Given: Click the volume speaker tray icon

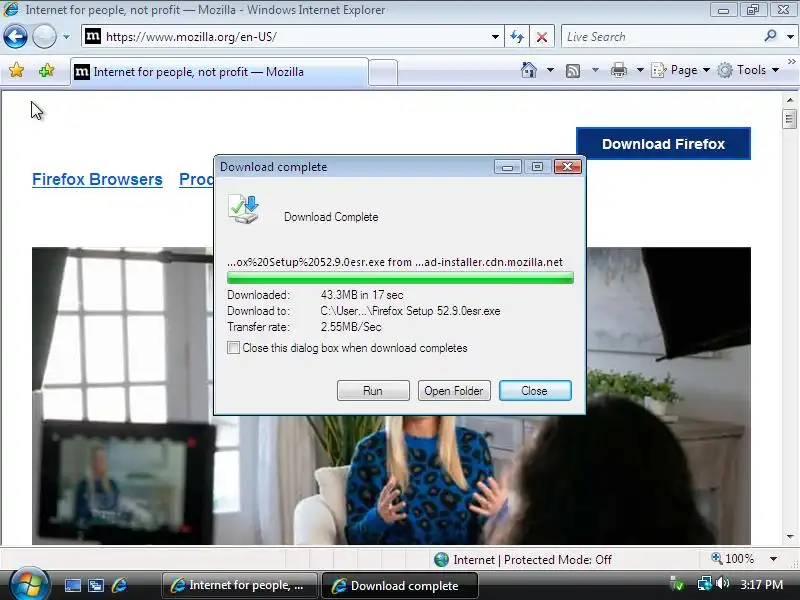Looking at the screenshot, I should point(722,583).
